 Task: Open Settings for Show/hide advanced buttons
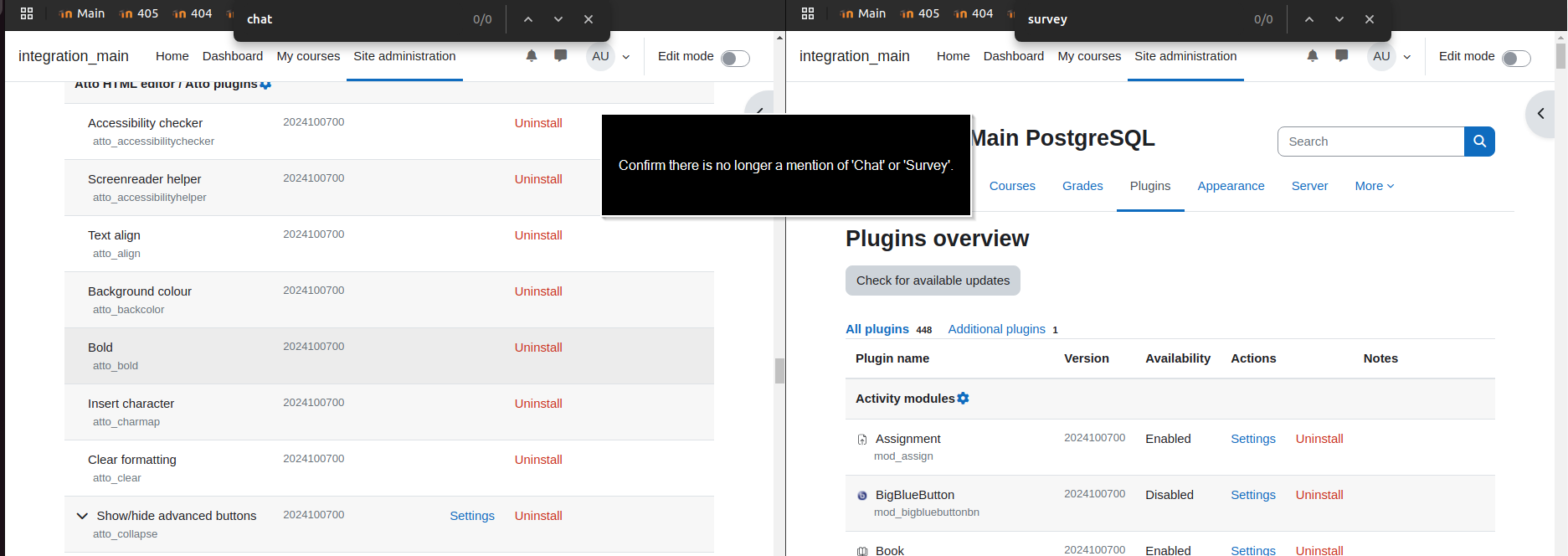(472, 516)
